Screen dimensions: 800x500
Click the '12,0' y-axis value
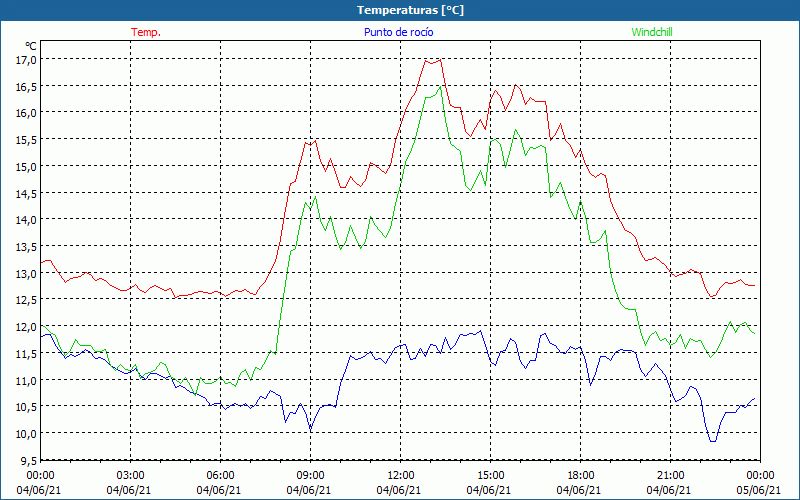click(x=27, y=327)
